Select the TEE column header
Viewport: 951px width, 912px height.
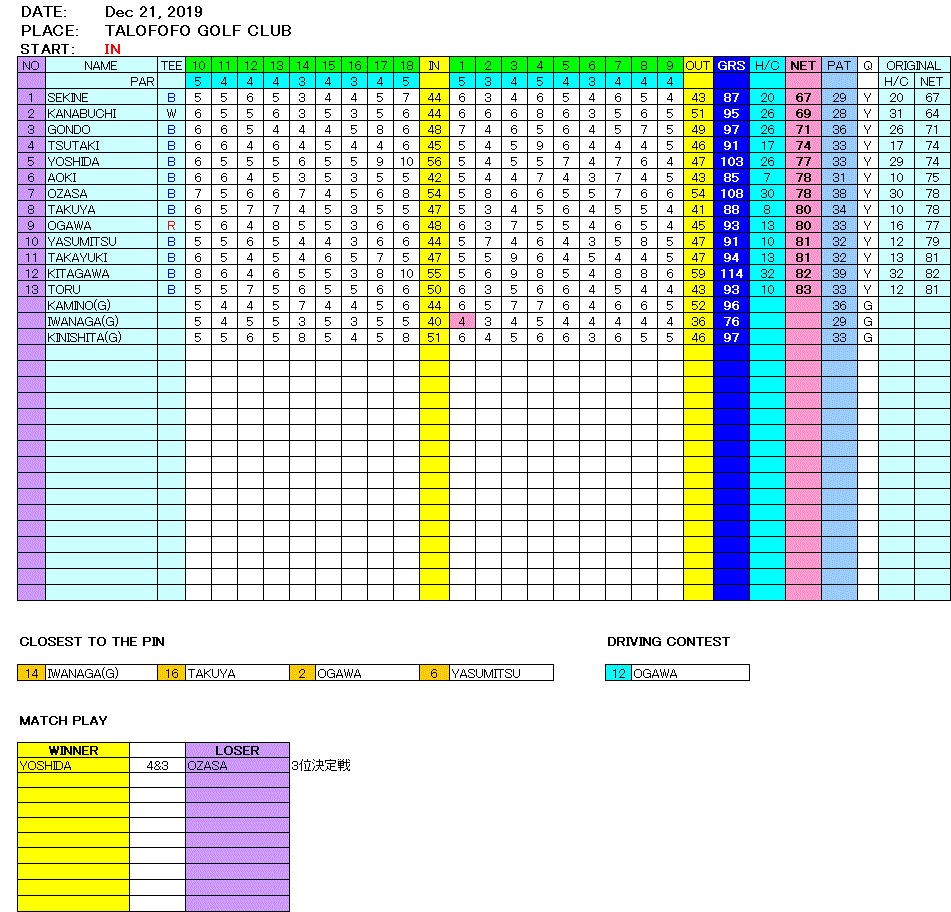[171, 65]
